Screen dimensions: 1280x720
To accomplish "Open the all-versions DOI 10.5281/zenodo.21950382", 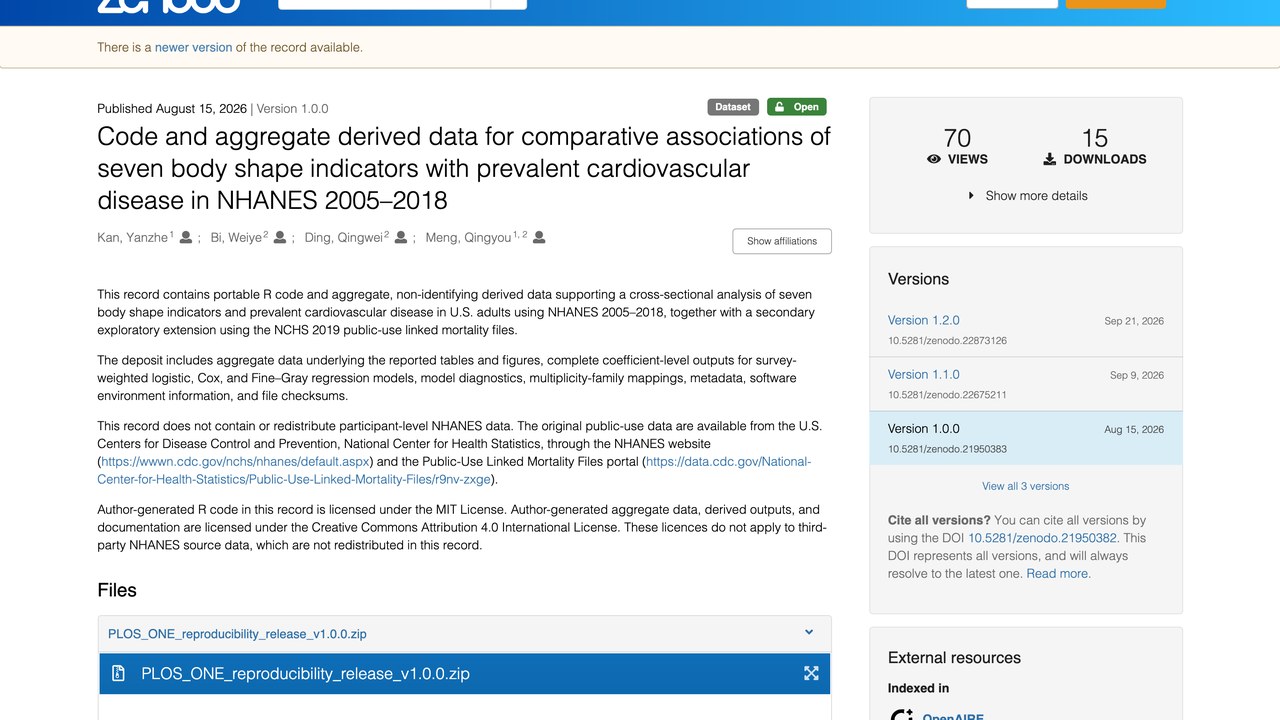I will tap(1043, 538).
